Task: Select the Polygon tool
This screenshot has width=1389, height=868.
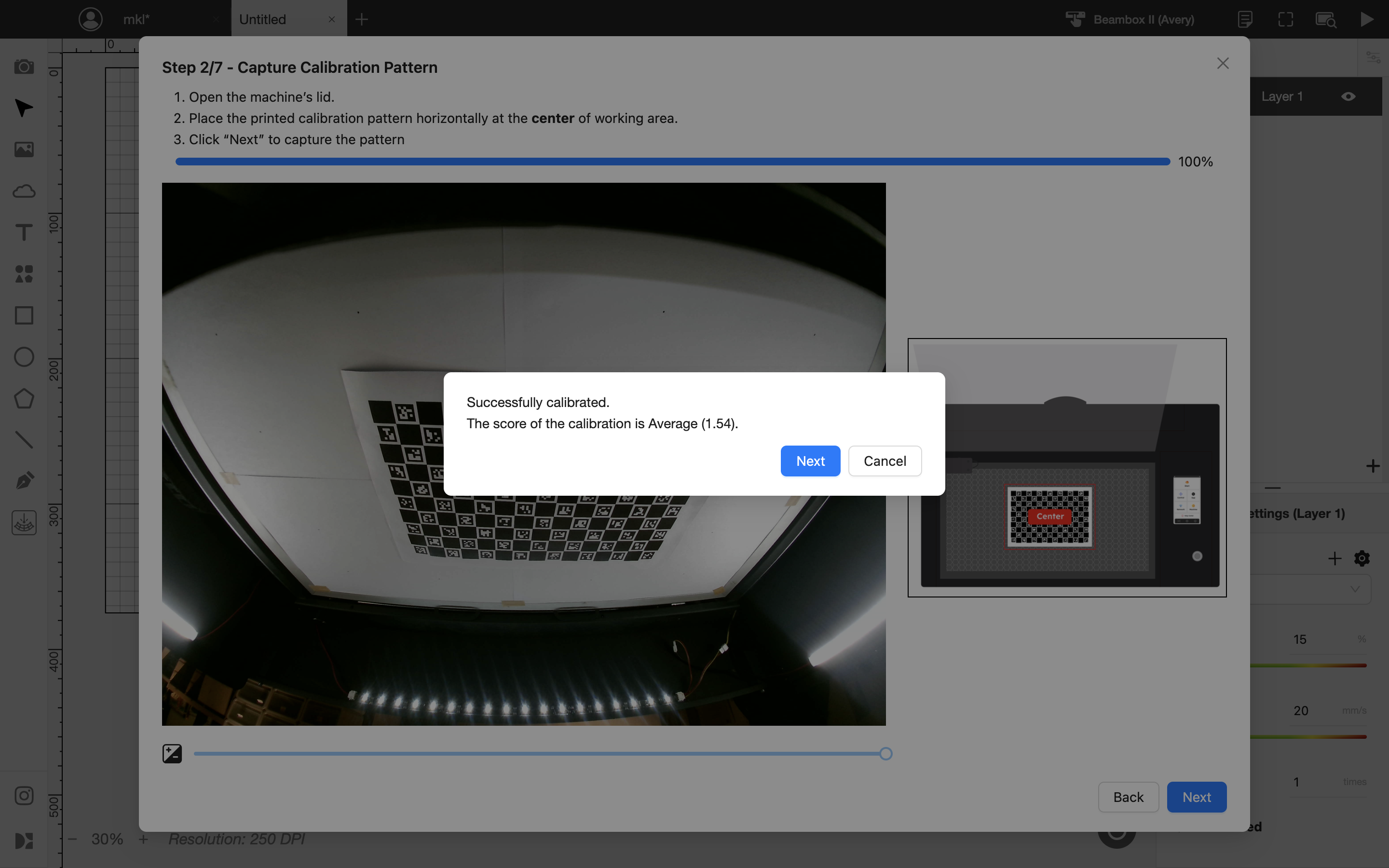Action: click(24, 398)
